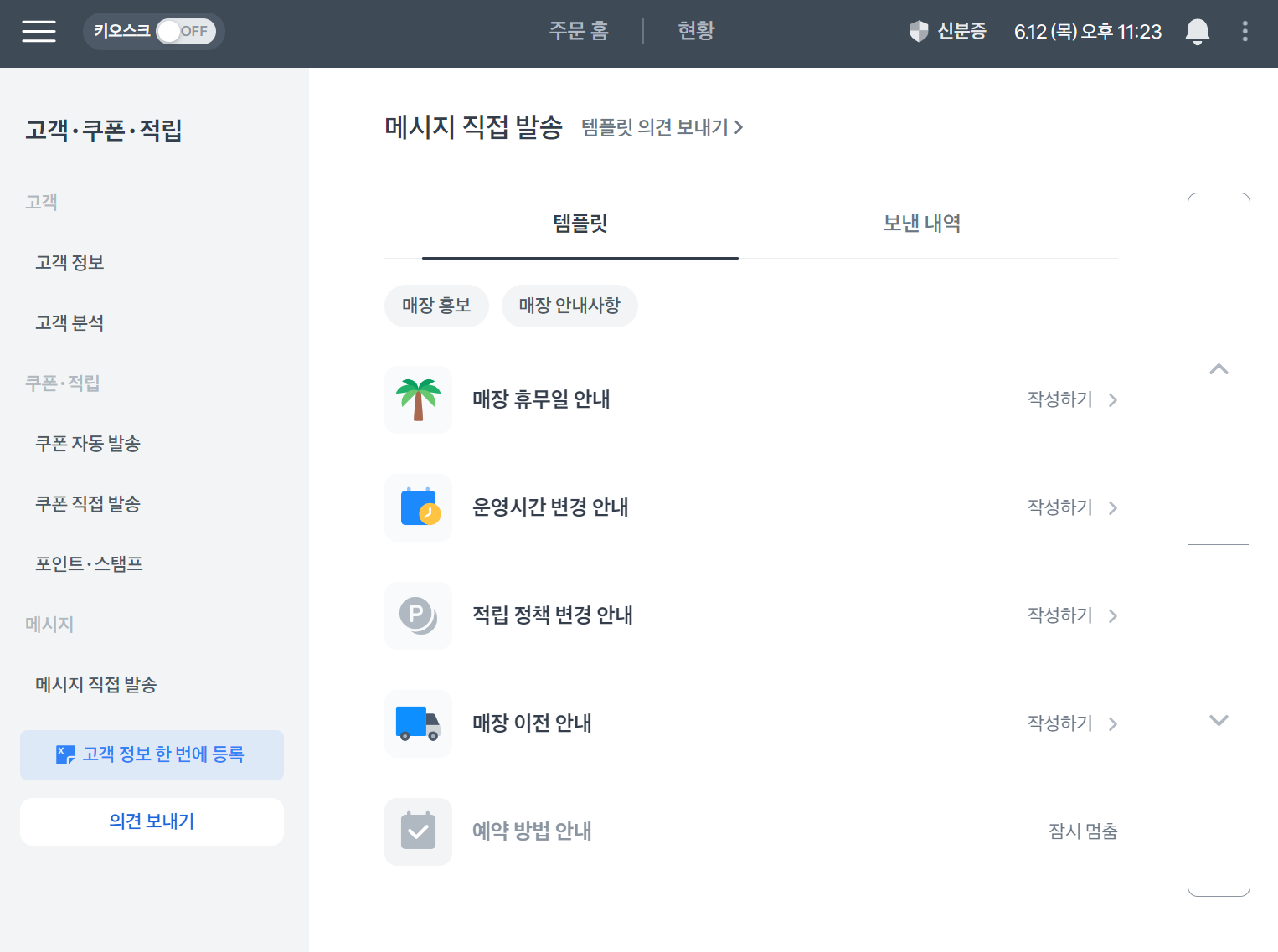Click the 매장 휴무일 안내 title
This screenshot has height=952, width=1278.
pos(541,399)
